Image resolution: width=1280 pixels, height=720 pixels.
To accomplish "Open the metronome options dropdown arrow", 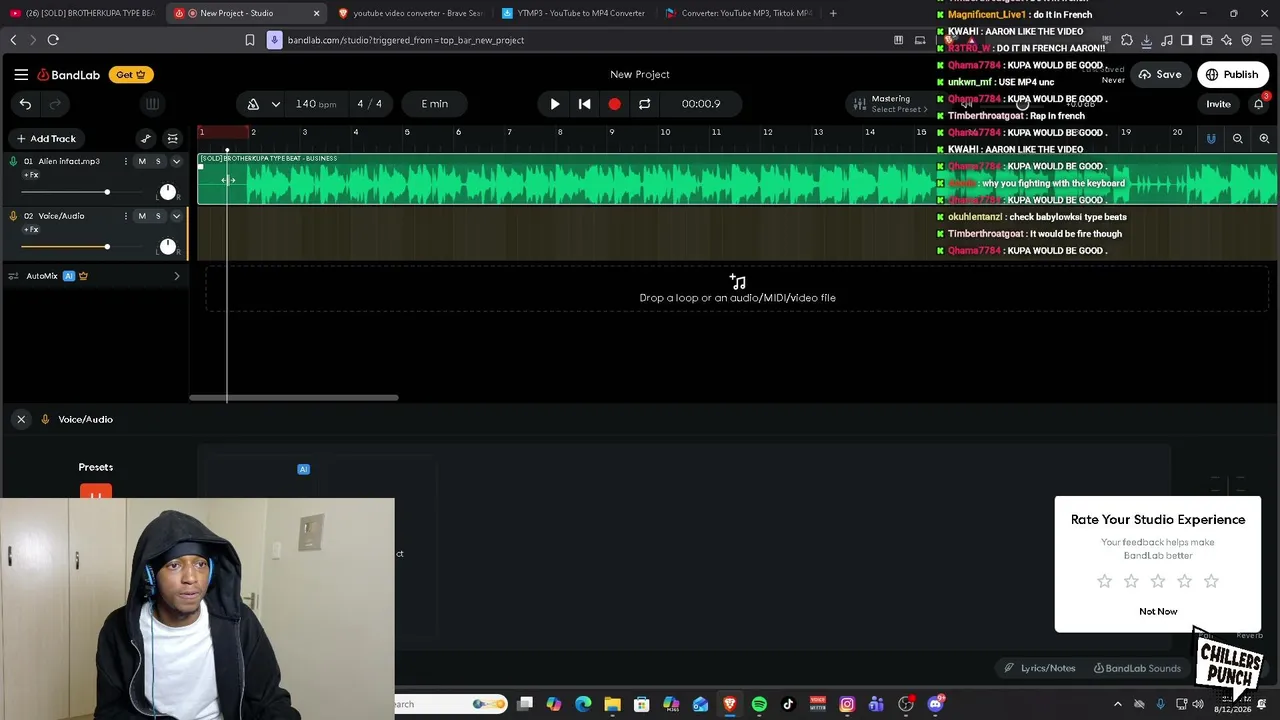I will pyautogui.click(x=275, y=104).
